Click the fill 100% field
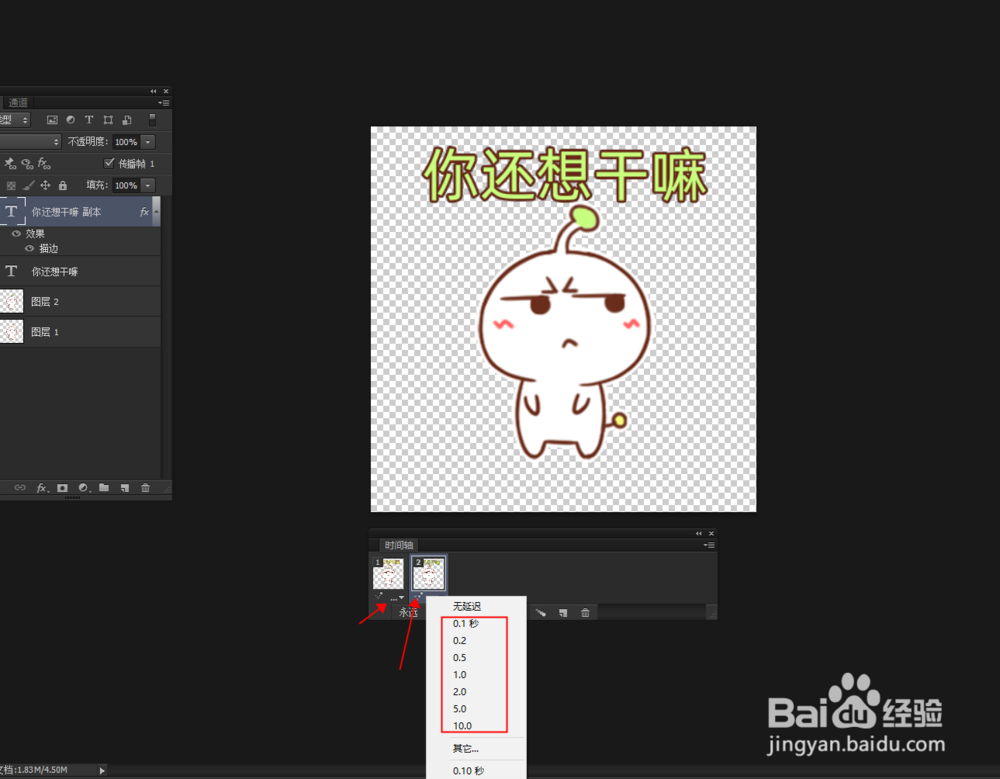 click(126, 186)
